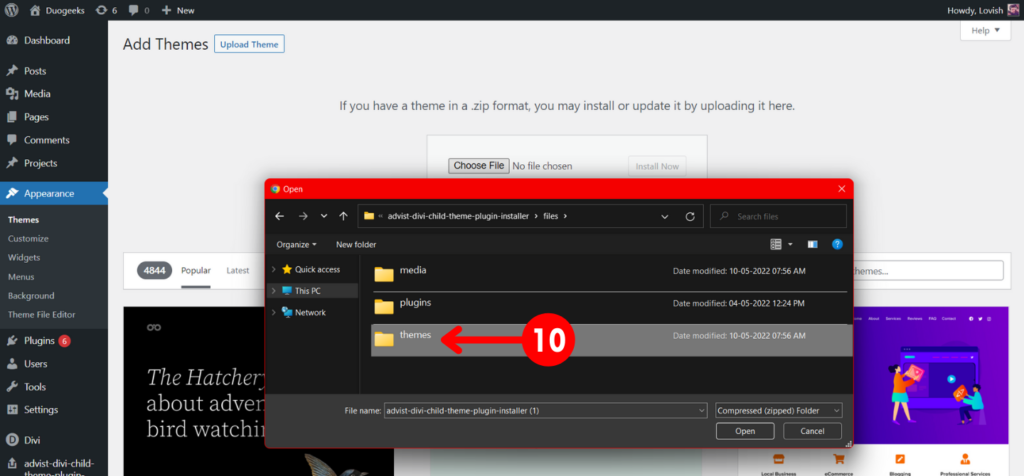The image size is (1024, 476).
Task: Open the Duogeeks site home link
Action: (57, 10)
